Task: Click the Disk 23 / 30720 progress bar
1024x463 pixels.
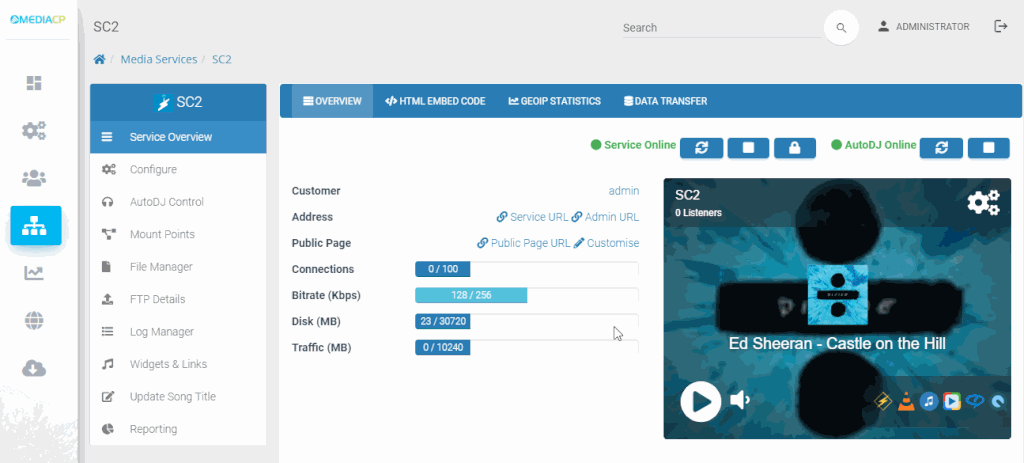Action: (527, 321)
